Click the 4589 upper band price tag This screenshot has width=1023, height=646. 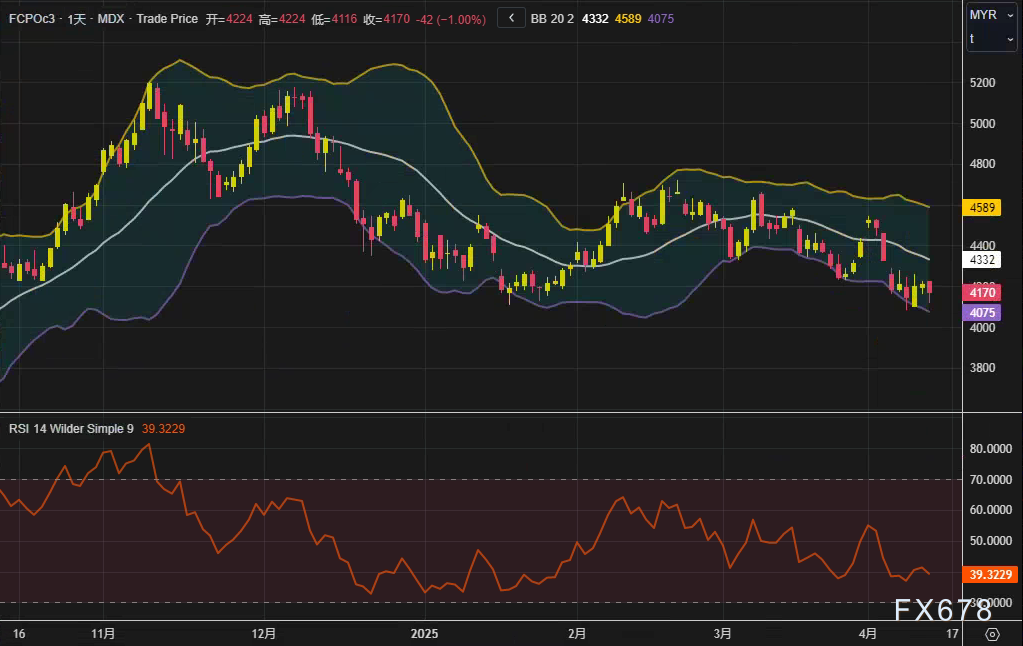(981, 208)
